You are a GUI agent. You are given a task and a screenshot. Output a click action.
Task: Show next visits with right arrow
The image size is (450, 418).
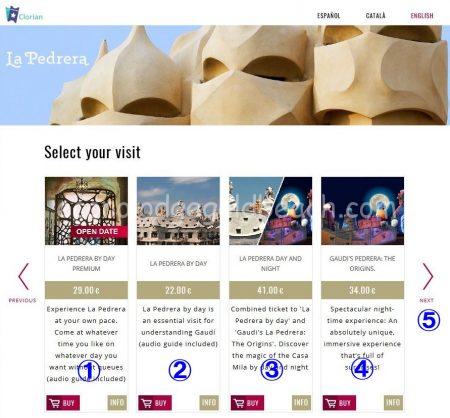click(428, 276)
